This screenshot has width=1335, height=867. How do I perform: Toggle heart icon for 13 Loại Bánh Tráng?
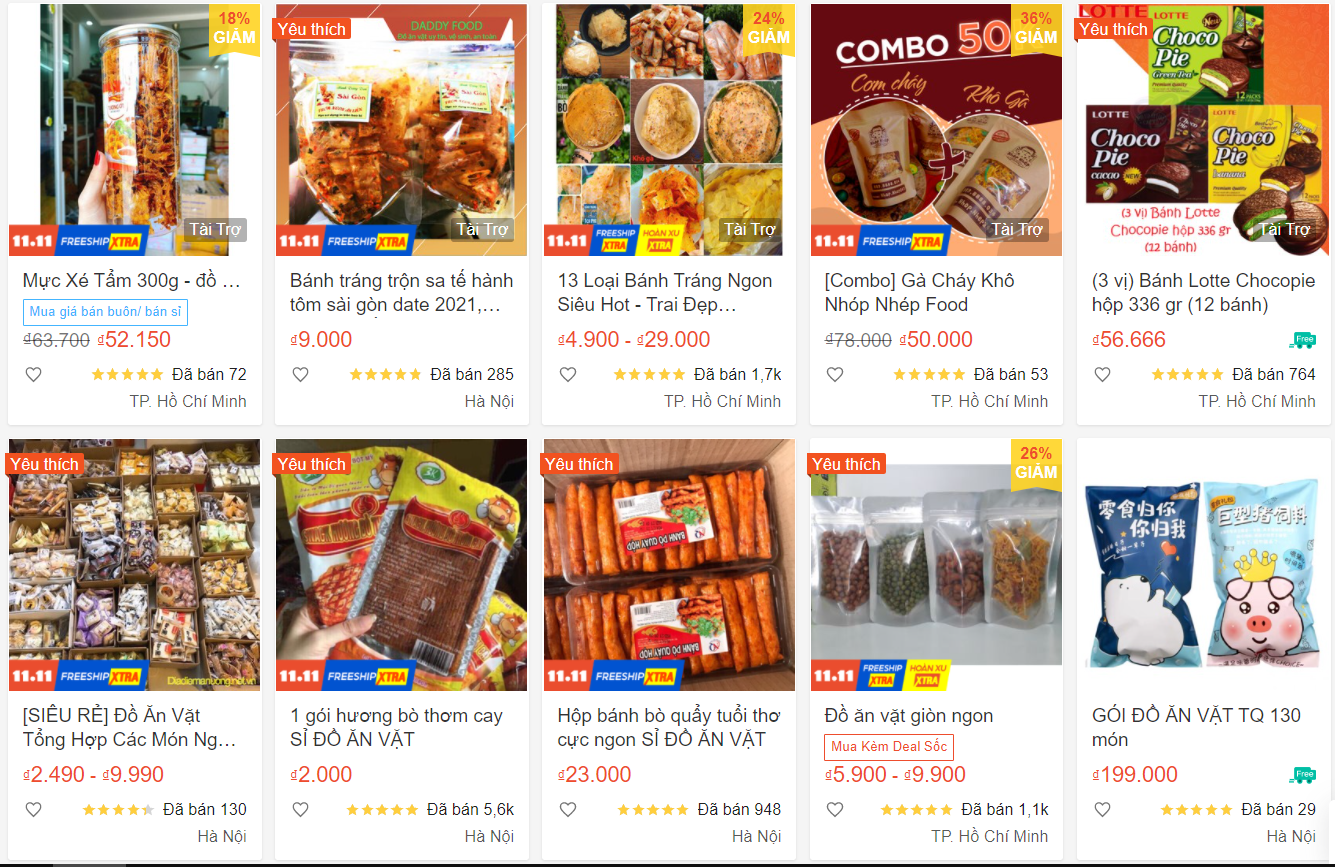tap(568, 375)
